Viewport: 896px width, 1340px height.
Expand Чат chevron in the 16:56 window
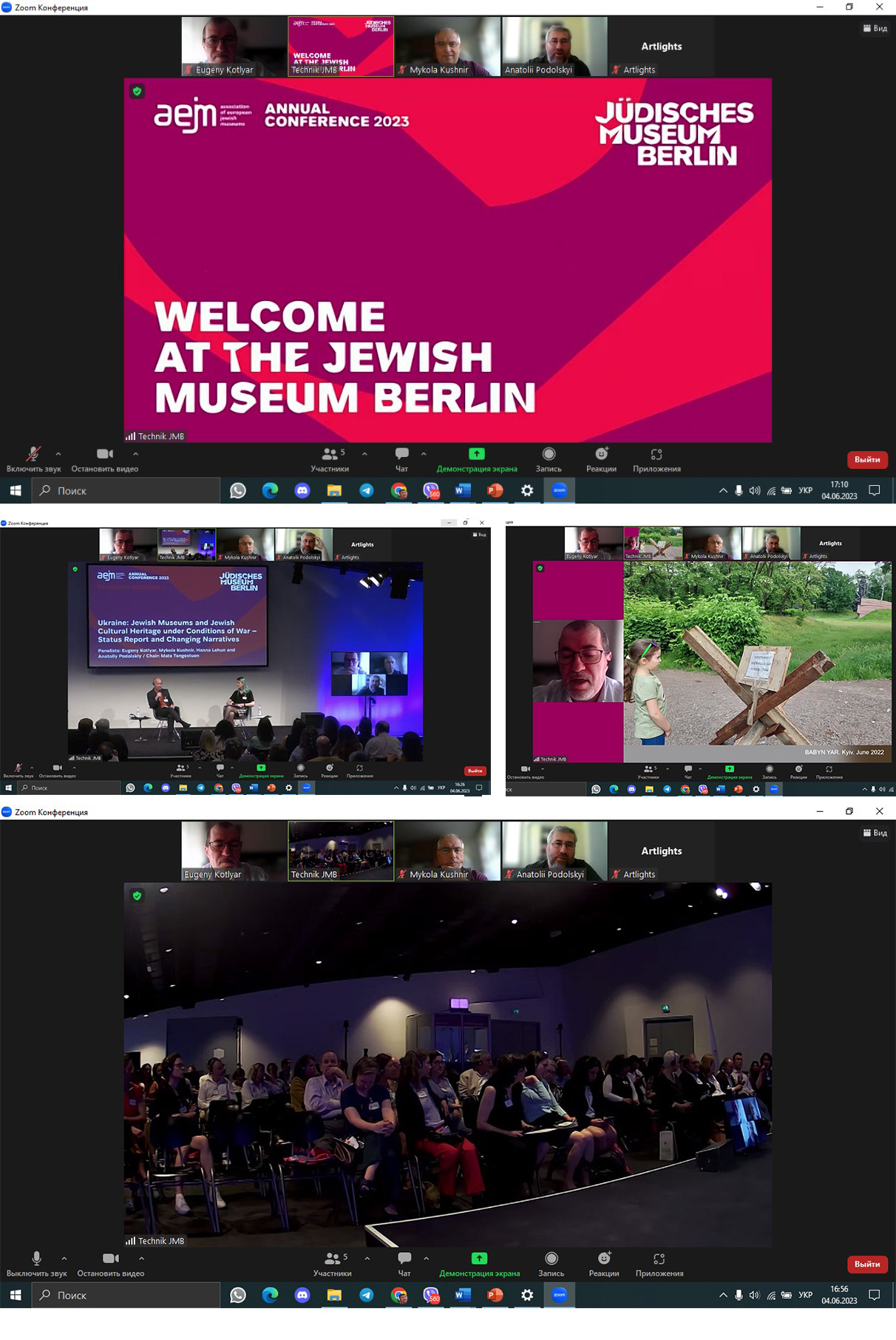(427, 1259)
